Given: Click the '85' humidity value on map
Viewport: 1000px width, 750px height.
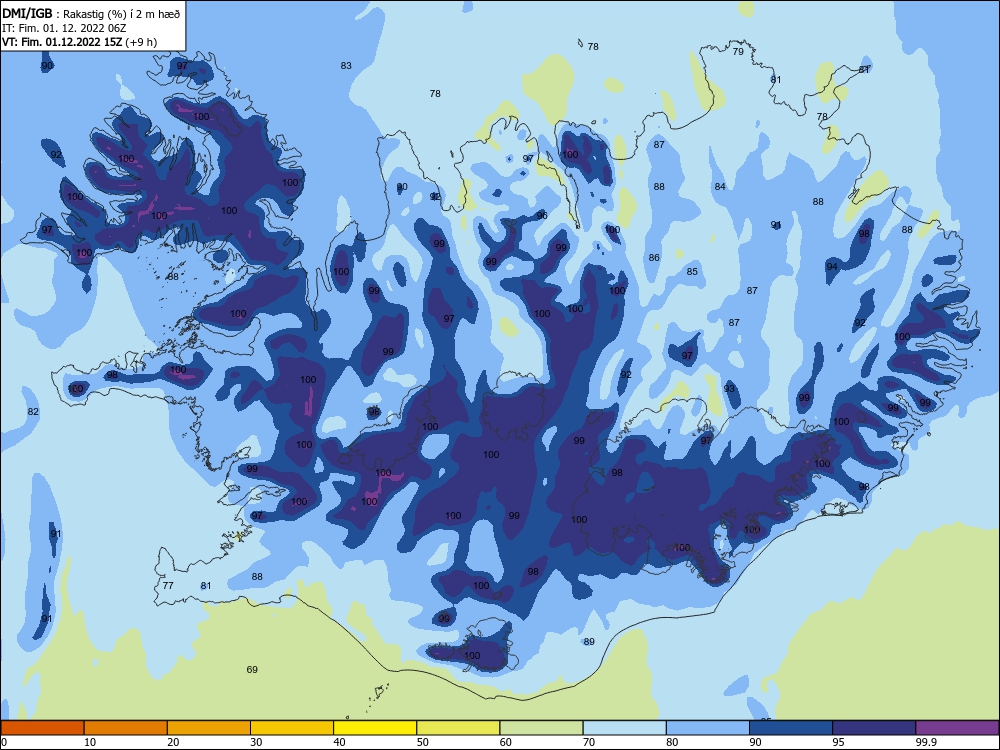Looking at the screenshot, I should click(692, 271).
